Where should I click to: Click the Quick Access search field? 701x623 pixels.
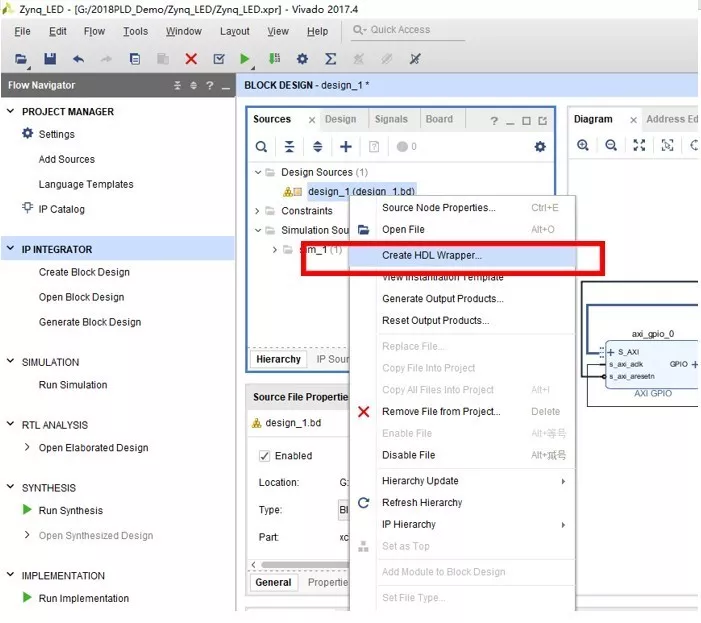pos(408,30)
